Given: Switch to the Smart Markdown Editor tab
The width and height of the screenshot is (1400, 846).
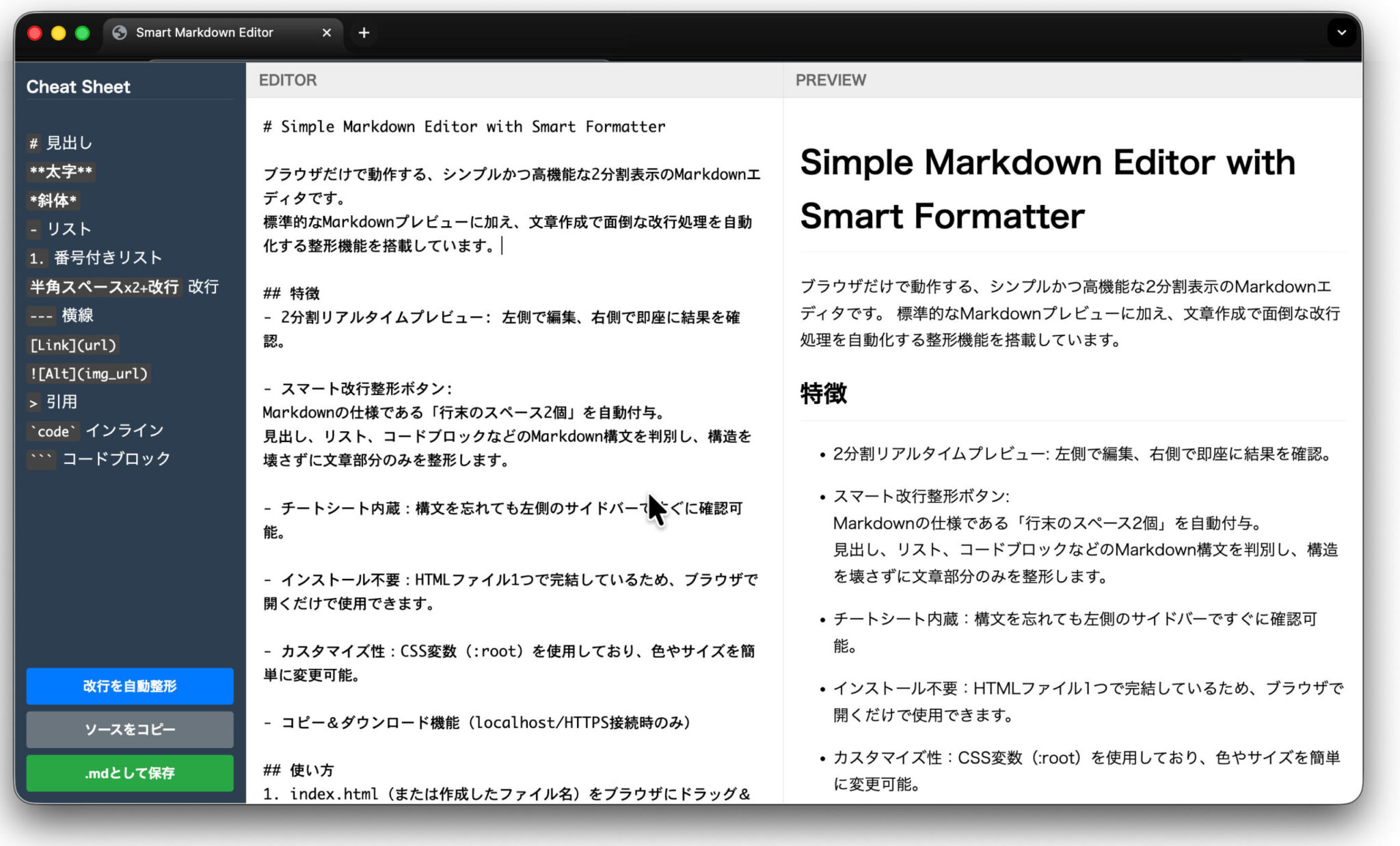Looking at the screenshot, I should pyautogui.click(x=205, y=32).
